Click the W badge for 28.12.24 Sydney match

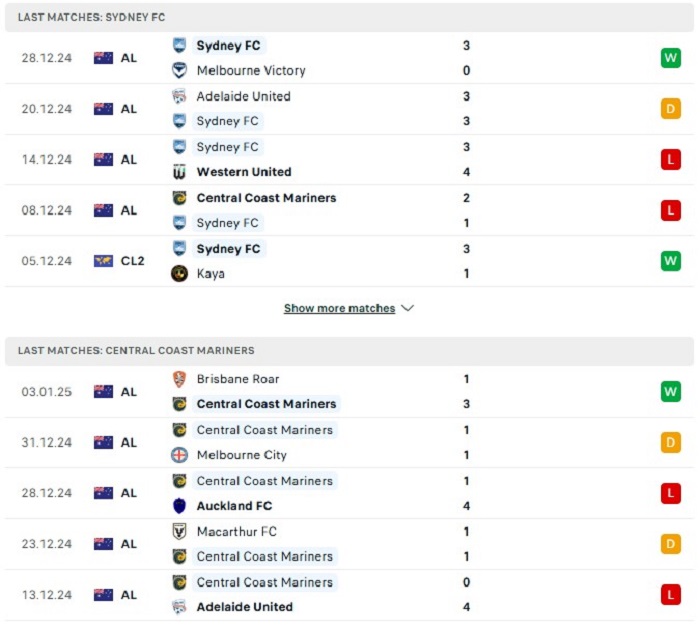(x=671, y=58)
